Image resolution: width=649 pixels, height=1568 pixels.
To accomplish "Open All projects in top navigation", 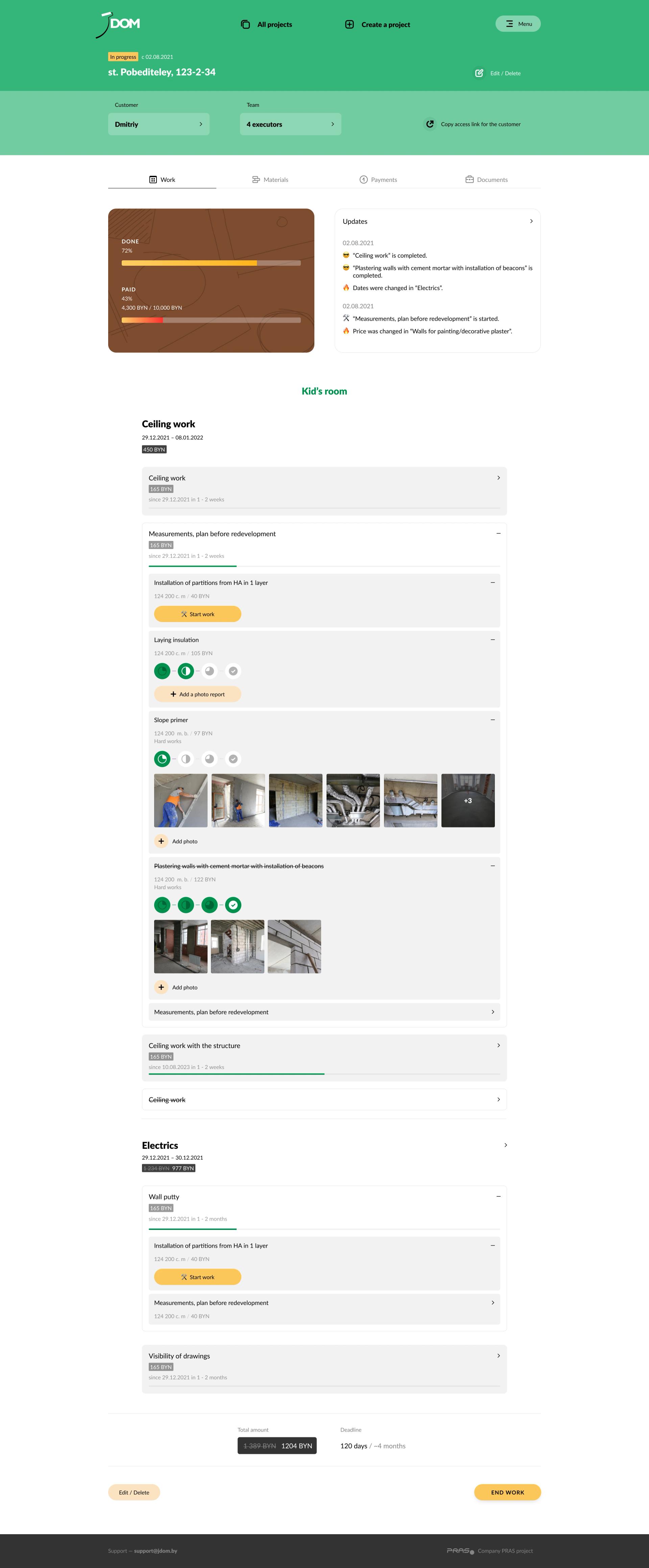I will pos(267,24).
